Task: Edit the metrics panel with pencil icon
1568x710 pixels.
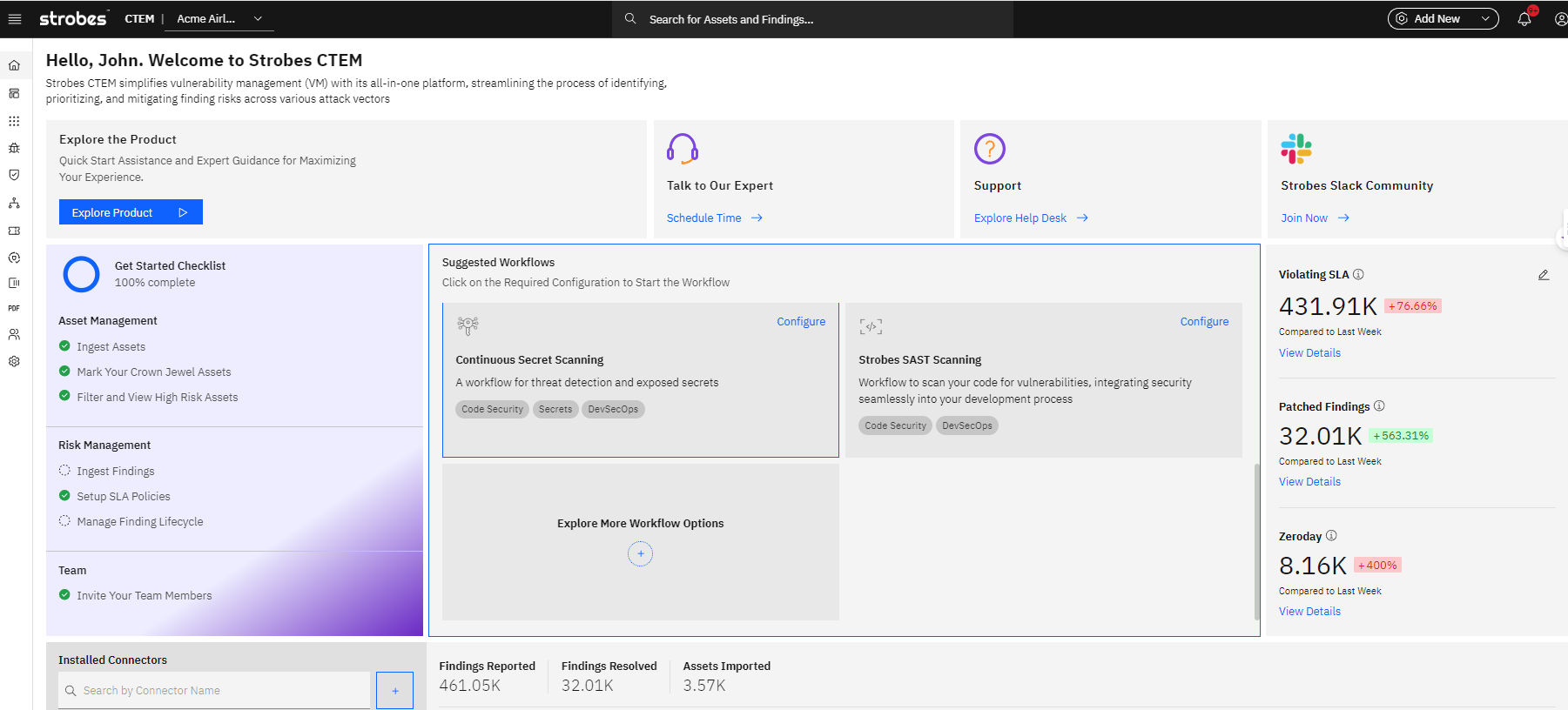Action: click(x=1544, y=275)
